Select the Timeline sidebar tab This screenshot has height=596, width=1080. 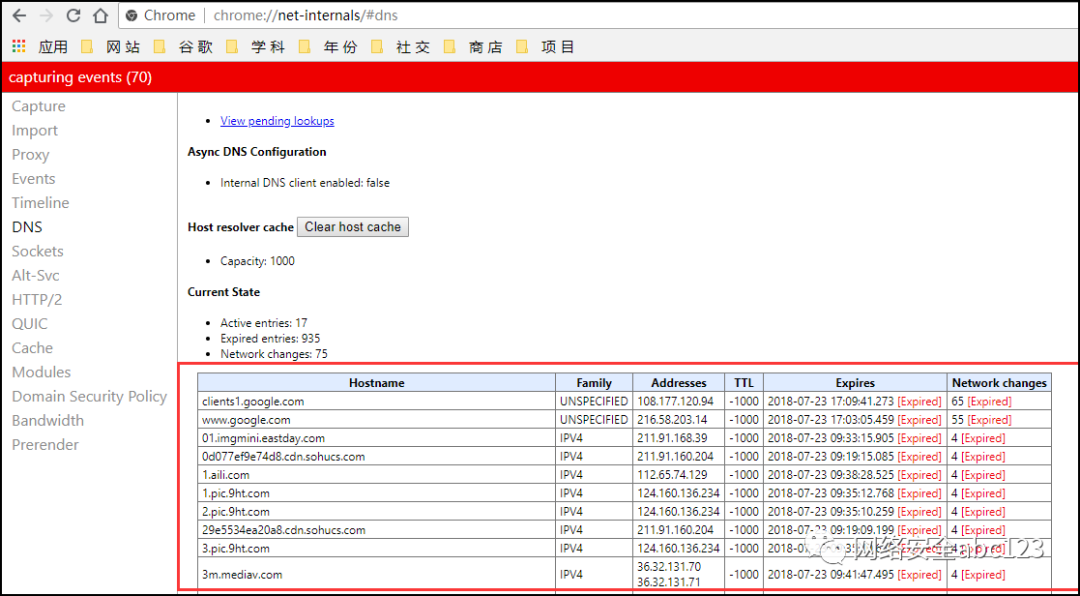click(40, 203)
